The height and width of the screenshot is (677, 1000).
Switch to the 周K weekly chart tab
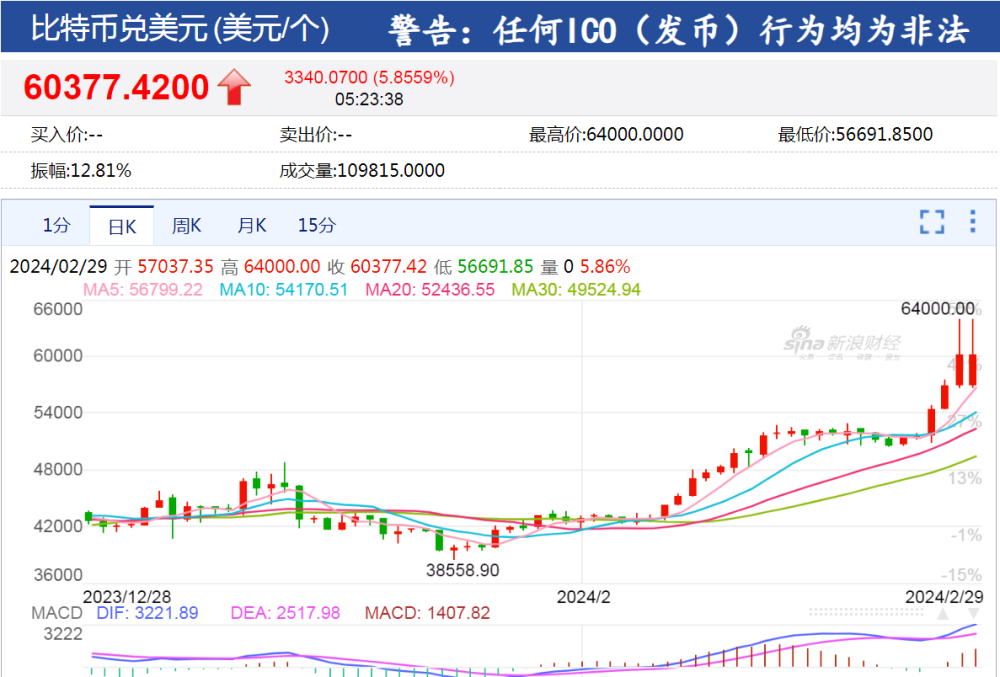[x=186, y=224]
